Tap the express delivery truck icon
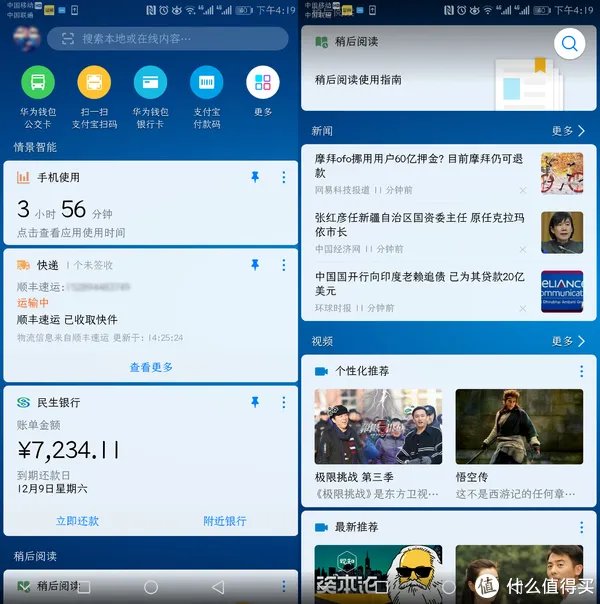The image size is (600, 604). pyautogui.click(x=23, y=265)
